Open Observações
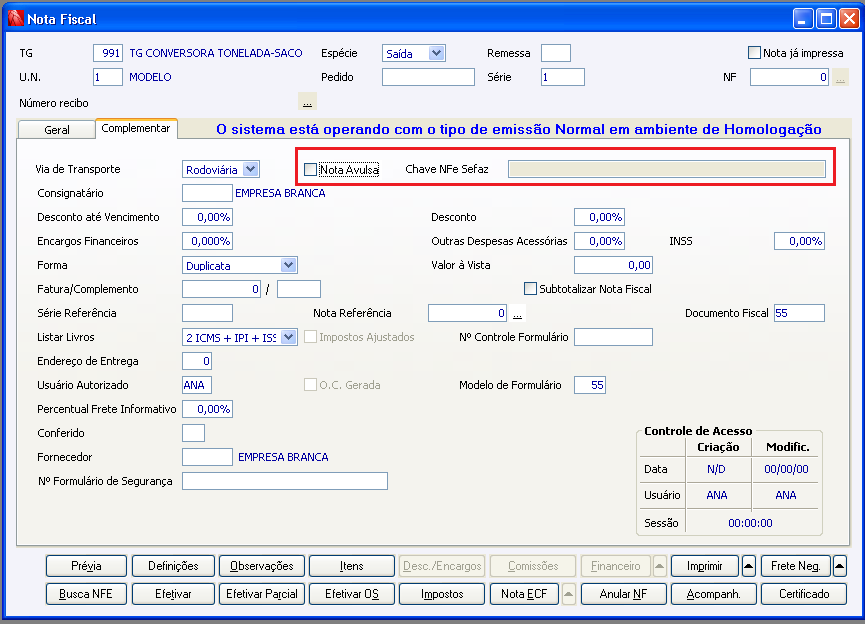This screenshot has width=865, height=624. click(x=262, y=566)
